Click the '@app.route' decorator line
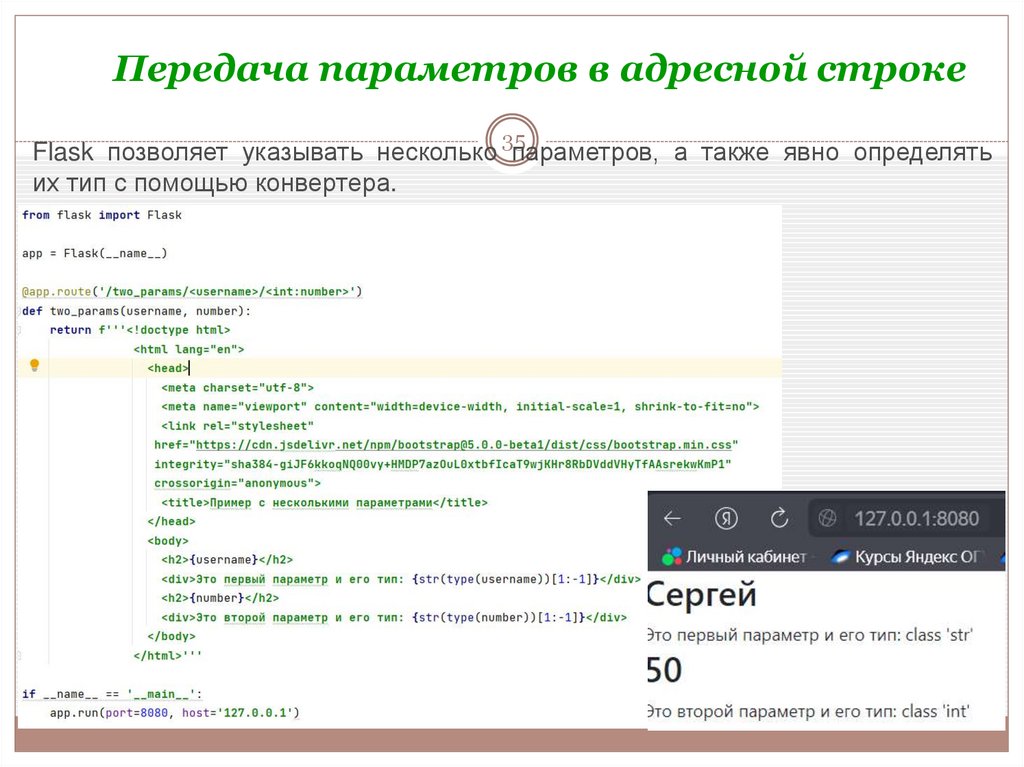This screenshot has width=1024, height=767. [192, 291]
